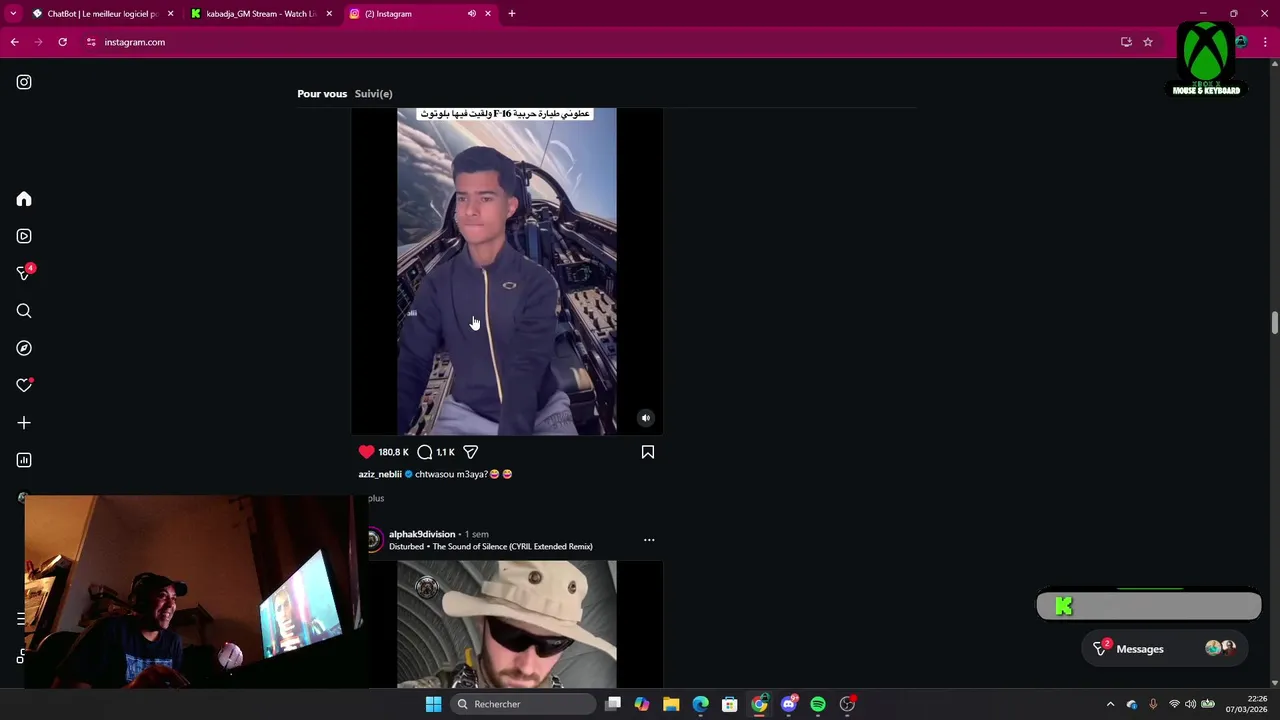Open the Sound of Silence audio link

[491, 547]
